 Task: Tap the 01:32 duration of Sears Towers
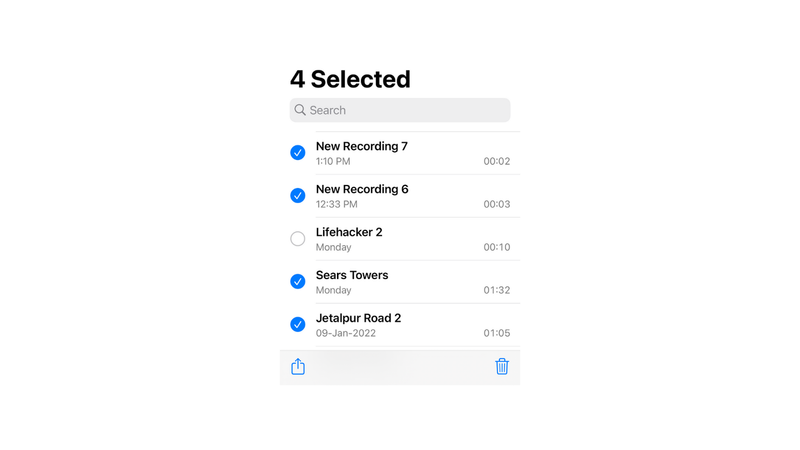tap(497, 290)
